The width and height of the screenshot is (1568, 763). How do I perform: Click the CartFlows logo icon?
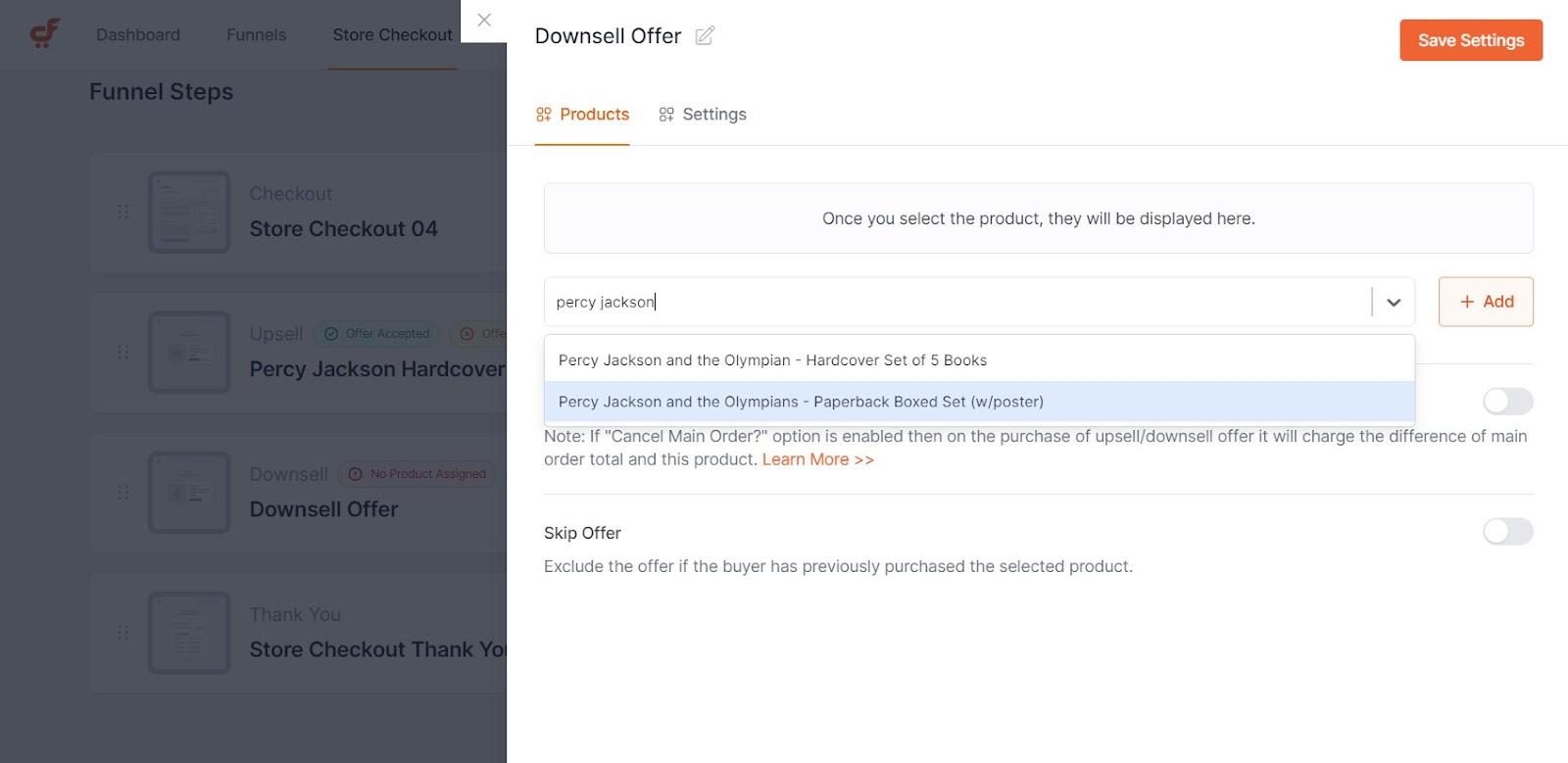45,34
